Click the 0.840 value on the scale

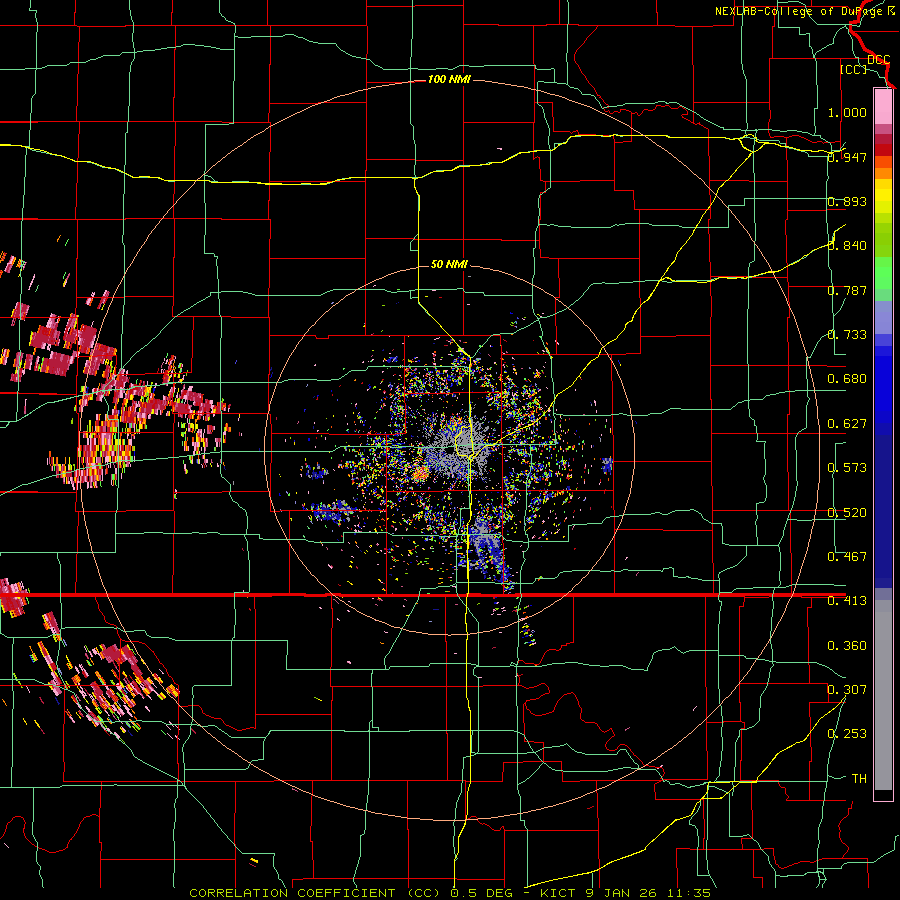[847, 246]
